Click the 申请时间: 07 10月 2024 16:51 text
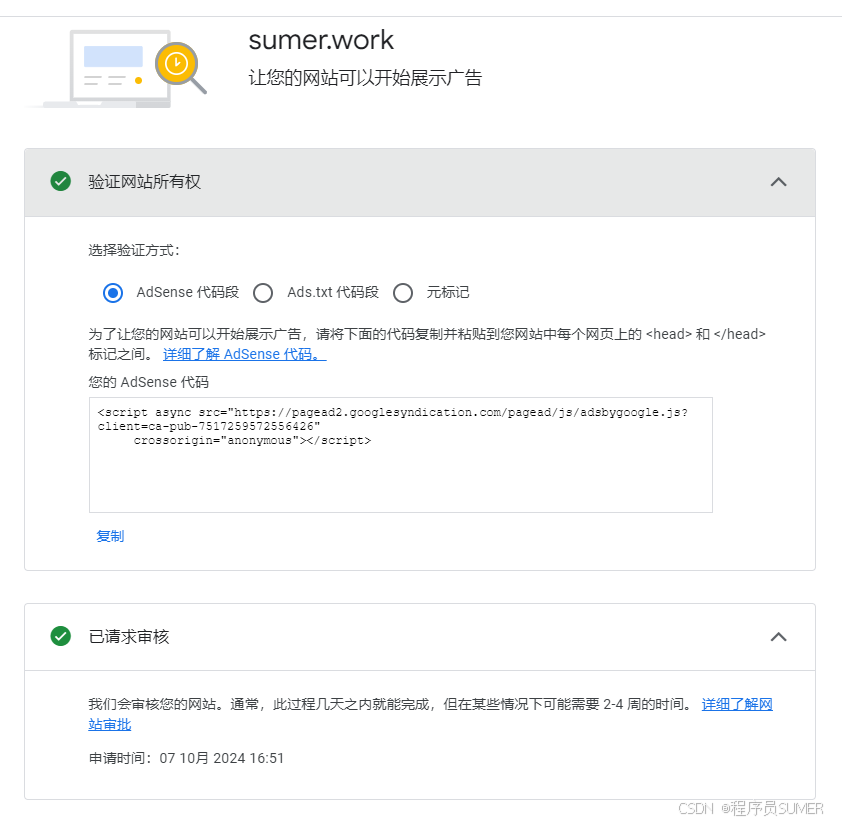This screenshot has height=824, width=842. (x=186, y=758)
